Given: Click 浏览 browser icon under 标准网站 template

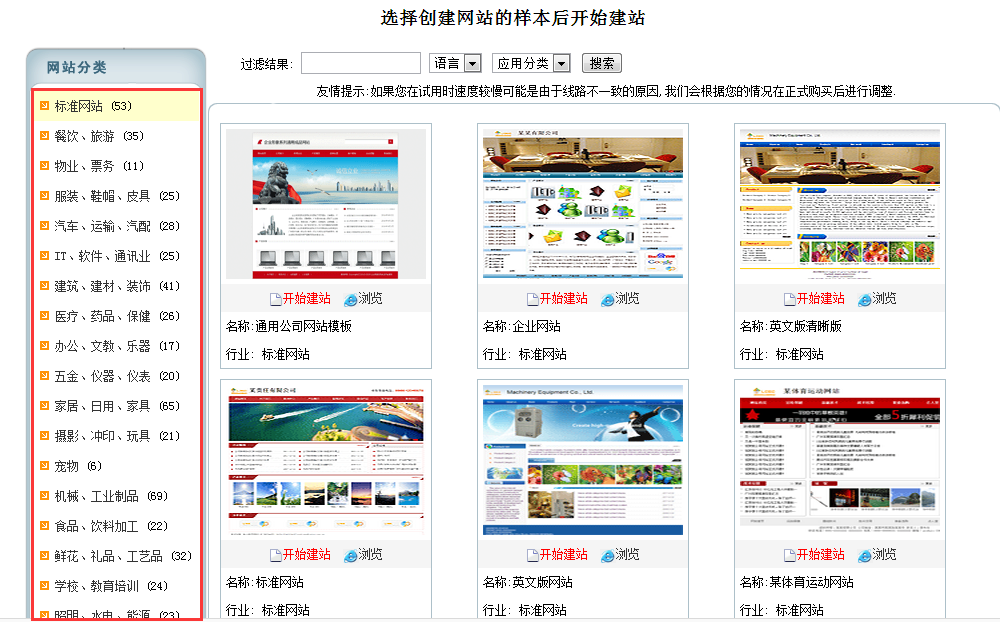Looking at the screenshot, I should coord(350,555).
